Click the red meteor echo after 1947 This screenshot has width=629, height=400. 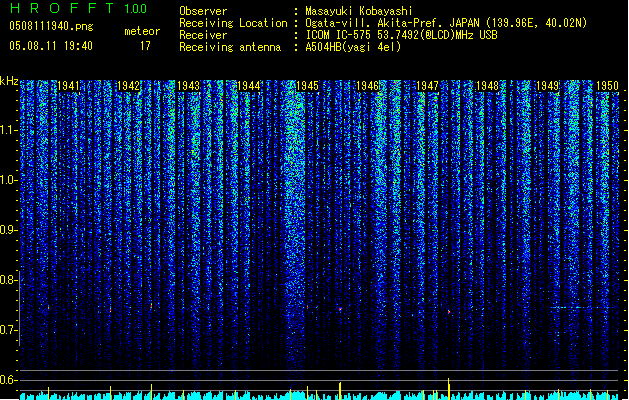click(x=449, y=311)
